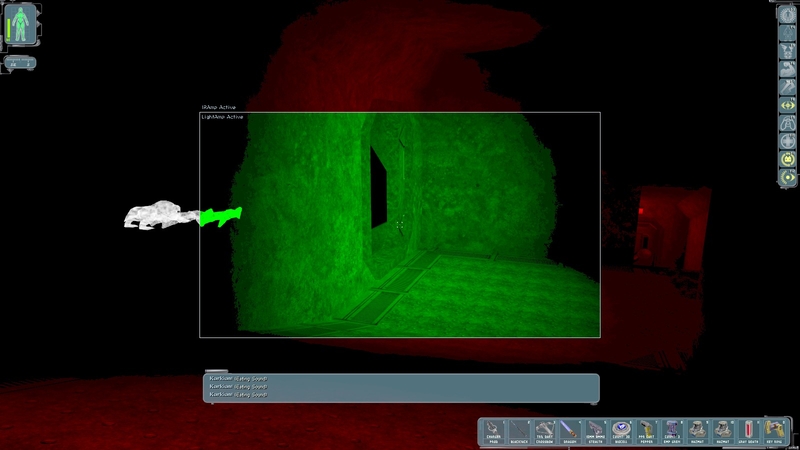The image size is (800, 450).
Task: Select the Stealth pistol belt slot
Action: pos(595,432)
